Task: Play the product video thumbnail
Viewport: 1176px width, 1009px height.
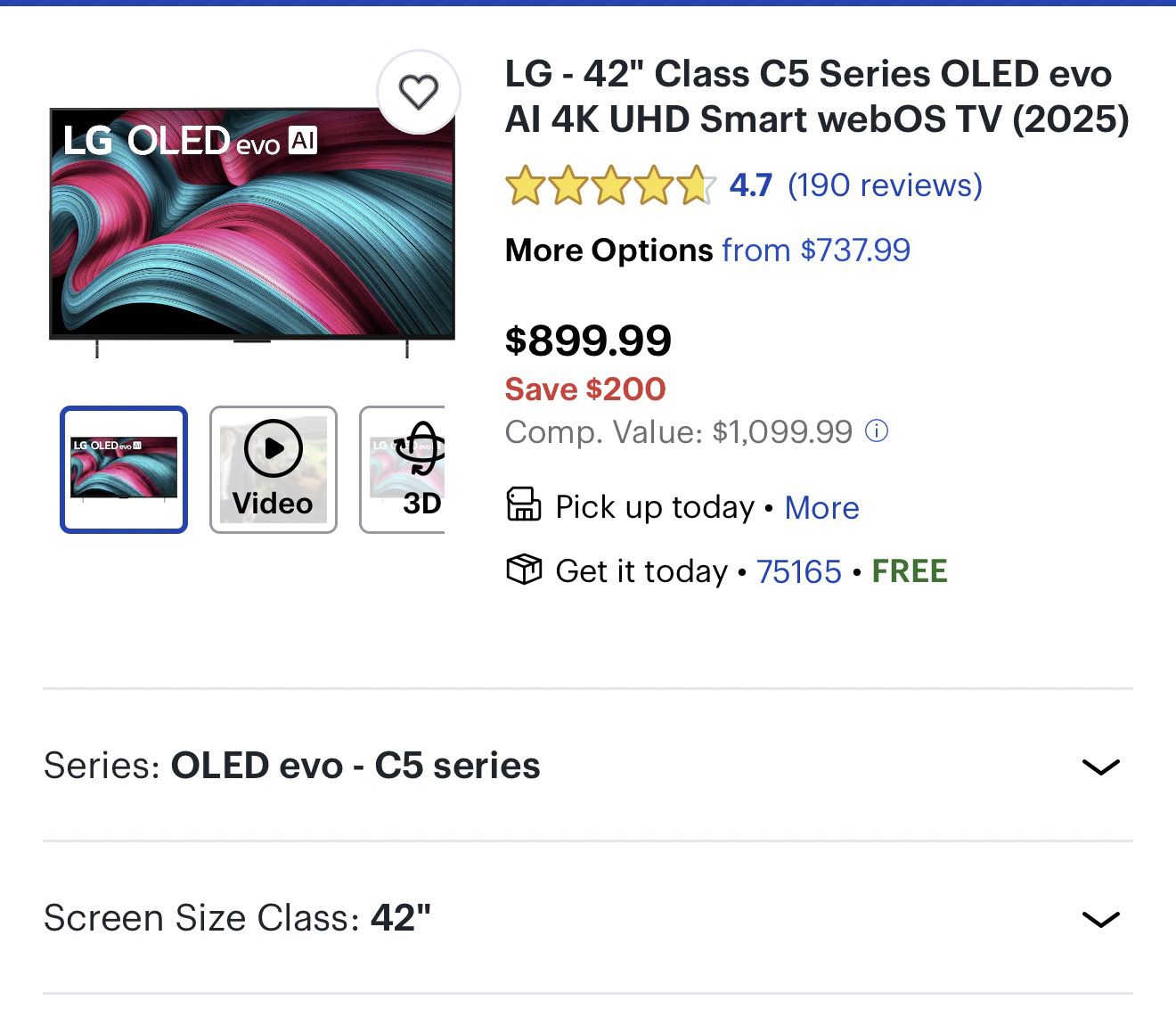Action: coord(273,470)
